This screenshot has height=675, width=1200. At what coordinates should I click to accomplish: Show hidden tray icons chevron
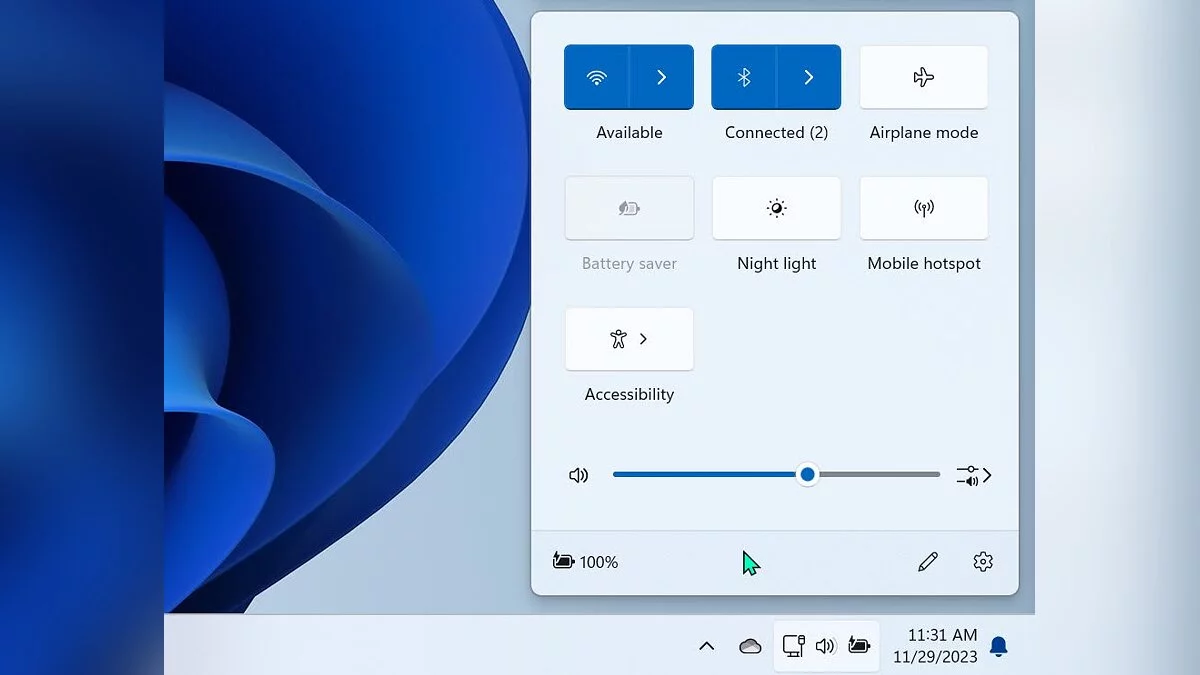[x=706, y=646]
